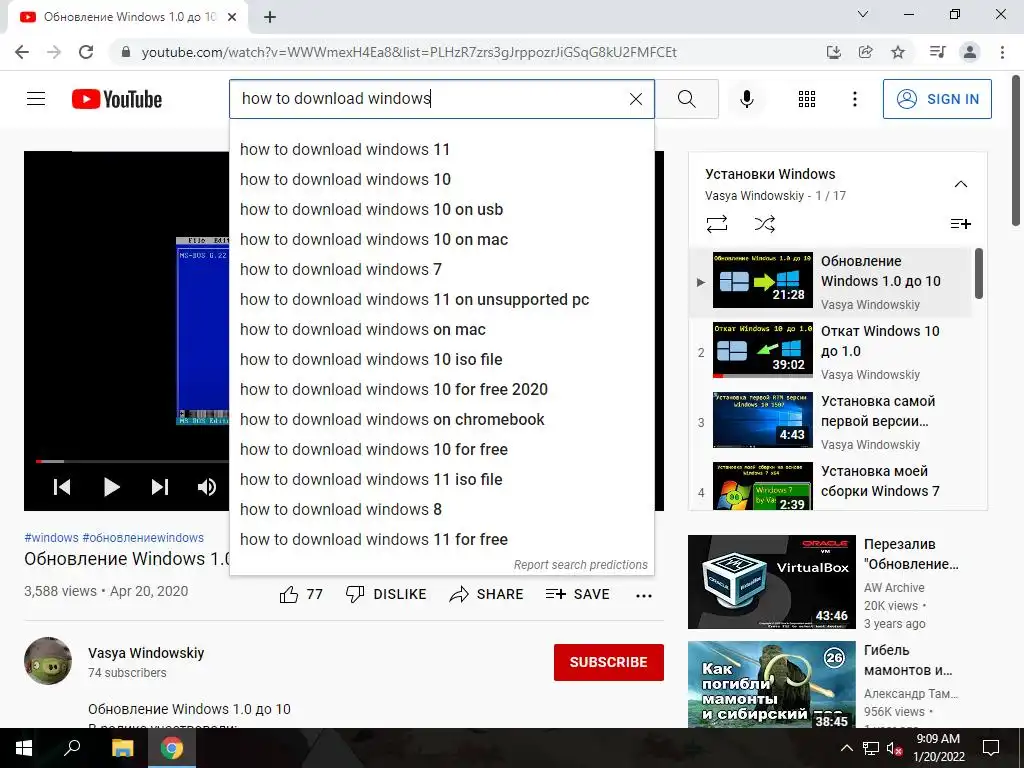
Task: Click the playlist panel scrollbar
Action: [x=978, y=273]
